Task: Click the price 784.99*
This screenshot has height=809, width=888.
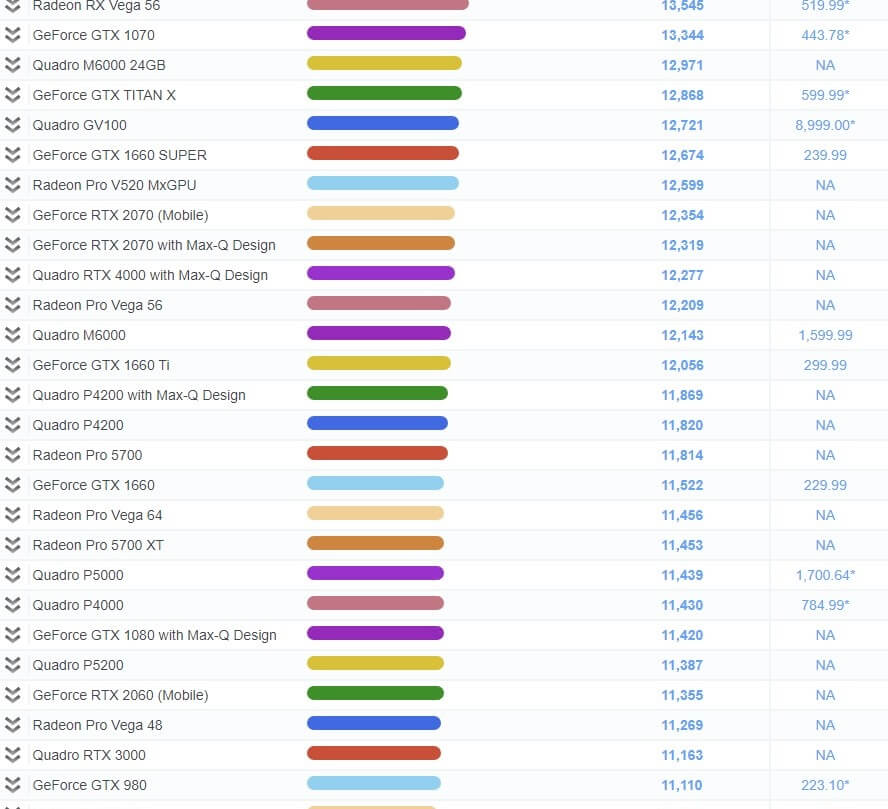Action: 825,605
